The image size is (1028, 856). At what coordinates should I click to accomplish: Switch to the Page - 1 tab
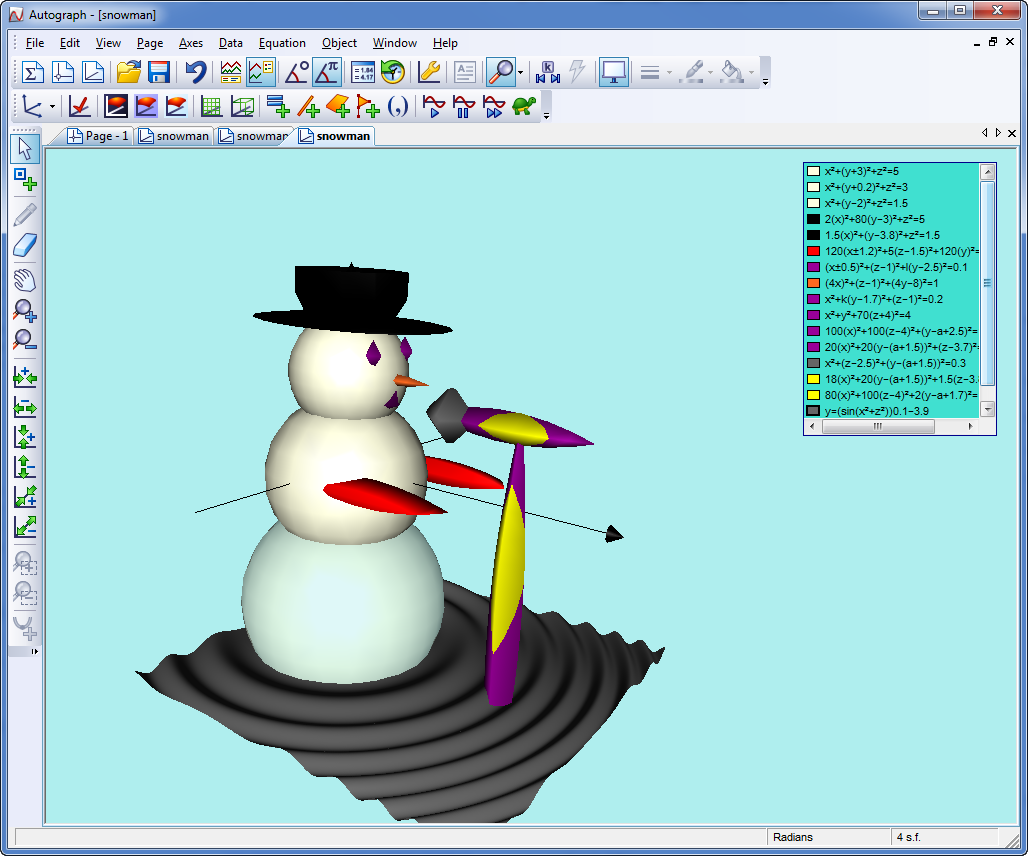click(99, 136)
